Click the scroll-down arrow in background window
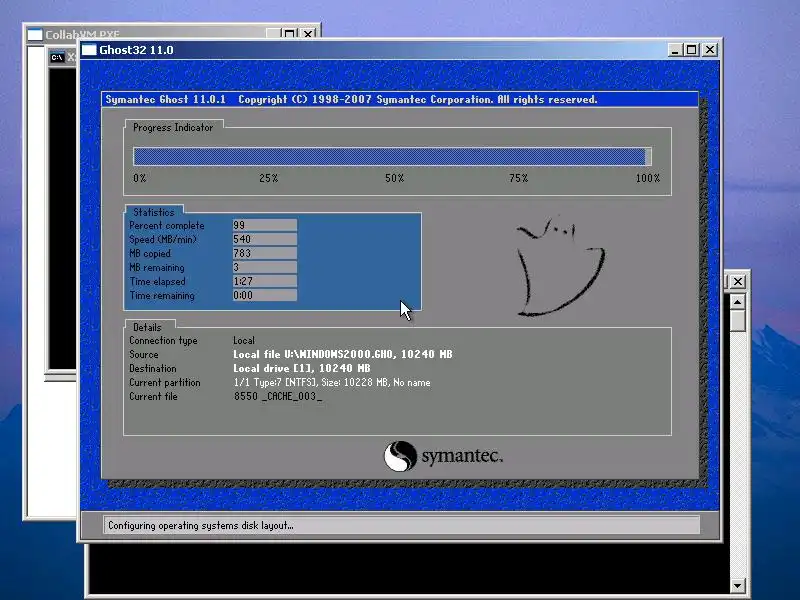 (737, 585)
